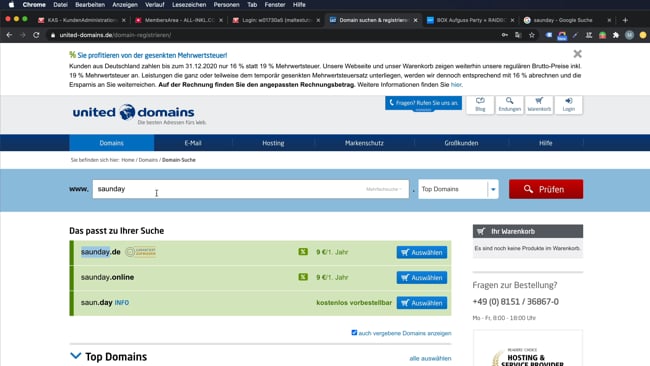Open the Mehrfachsuche option in search field
Image resolution: width=650 pixels, height=366 pixels.
point(384,189)
